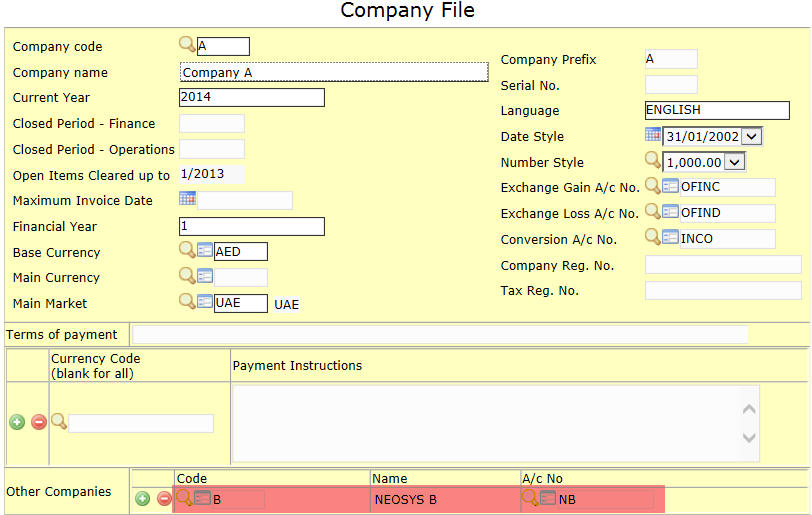Screen dimensions: 812x515
Task: Click the Maximum Invoice Date field
Action: (x=245, y=201)
